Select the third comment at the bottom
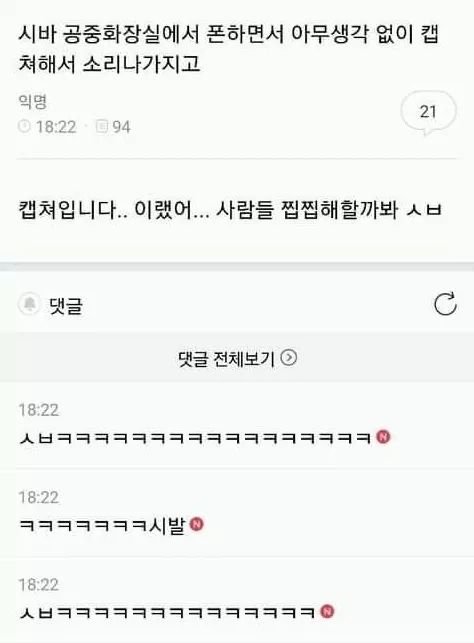The height and width of the screenshot is (643, 474). pos(167,612)
